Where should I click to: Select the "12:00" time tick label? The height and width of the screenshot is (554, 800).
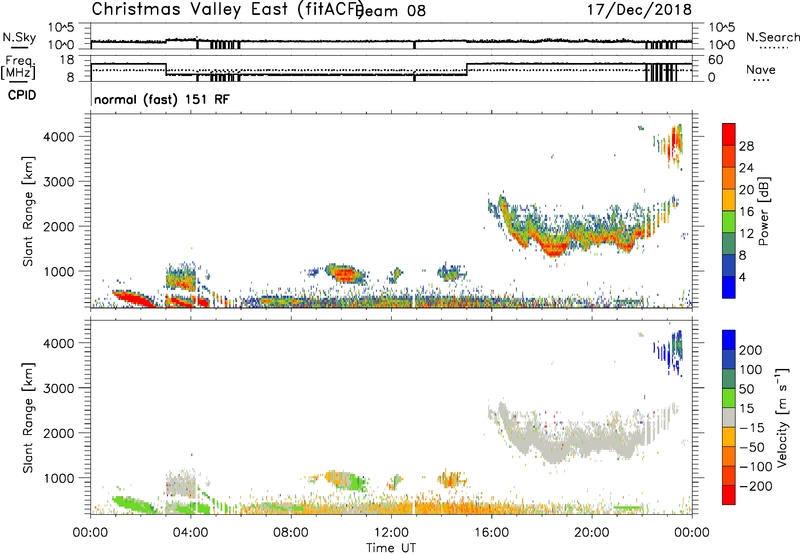point(391,532)
